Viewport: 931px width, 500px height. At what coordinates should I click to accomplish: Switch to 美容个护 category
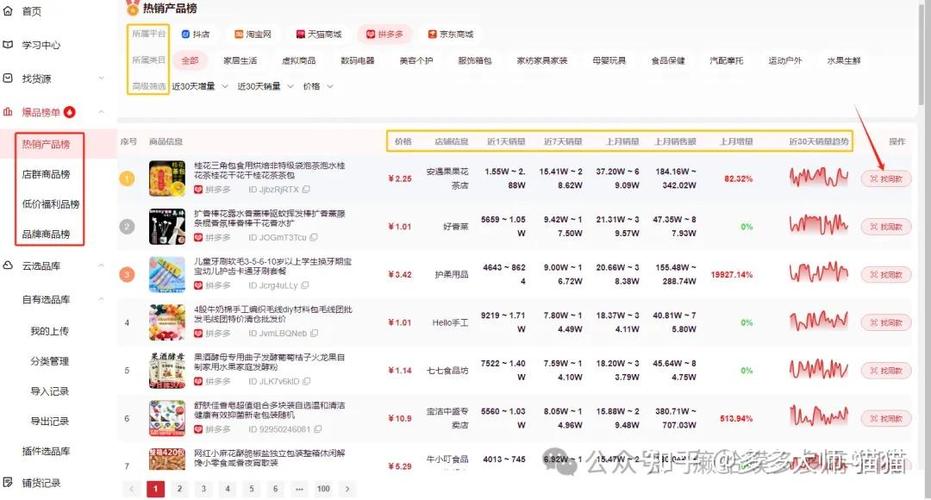pyautogui.click(x=416, y=61)
